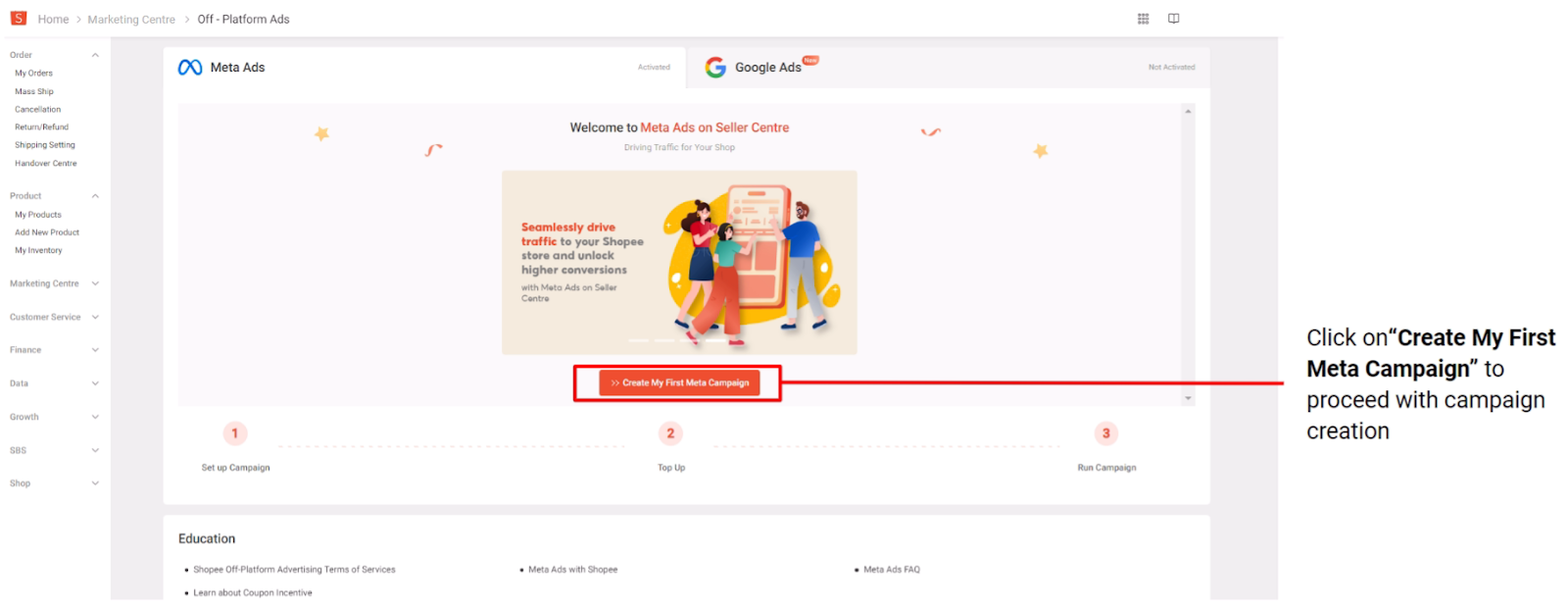The image size is (1568, 607).
Task: Open the help book icon
Action: (1173, 19)
